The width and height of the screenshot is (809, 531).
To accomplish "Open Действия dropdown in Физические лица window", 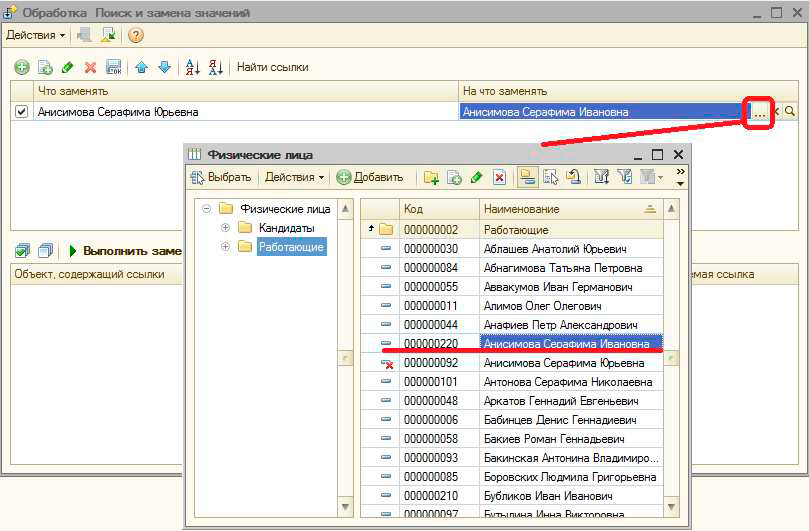I will 294,178.
